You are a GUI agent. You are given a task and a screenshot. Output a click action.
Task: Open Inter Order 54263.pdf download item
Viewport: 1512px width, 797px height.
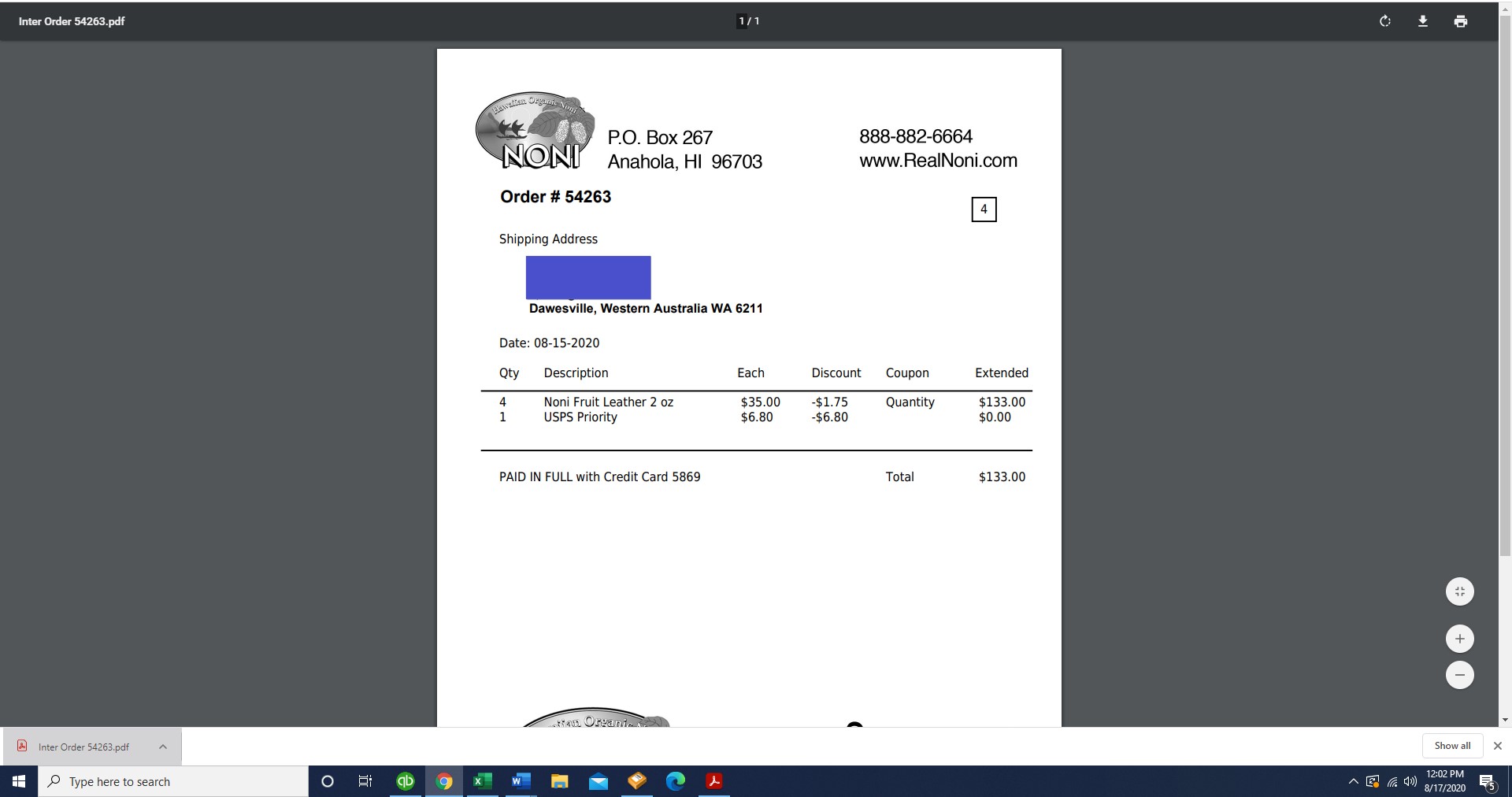(83, 747)
